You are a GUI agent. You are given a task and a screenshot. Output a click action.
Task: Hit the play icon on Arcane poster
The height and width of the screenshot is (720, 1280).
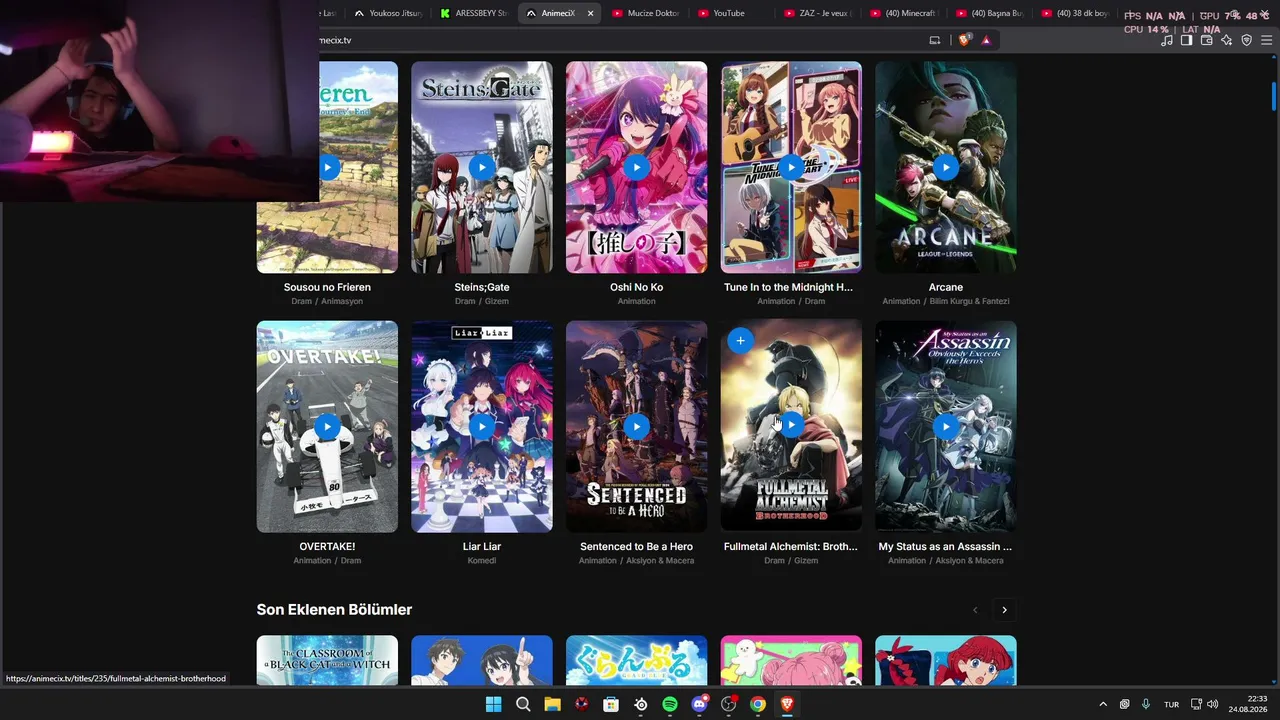point(946,167)
